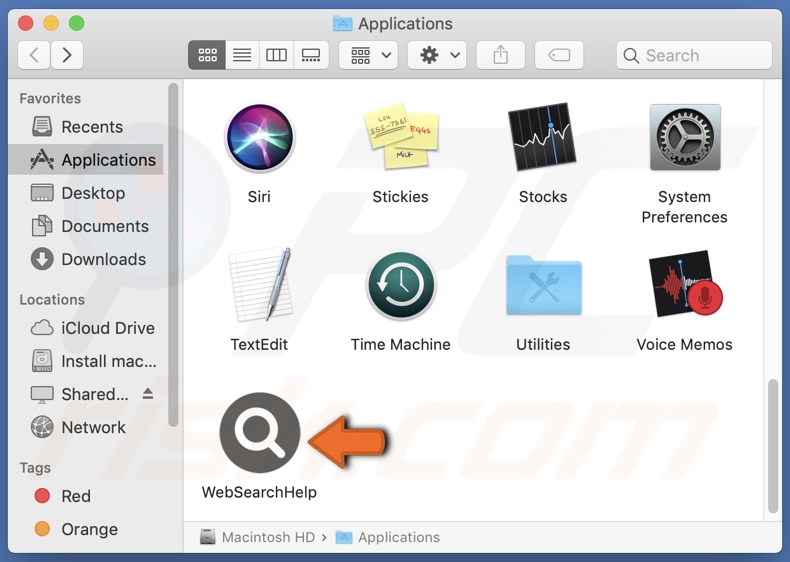Click the Share toolbar button
790x562 pixels.
500,55
